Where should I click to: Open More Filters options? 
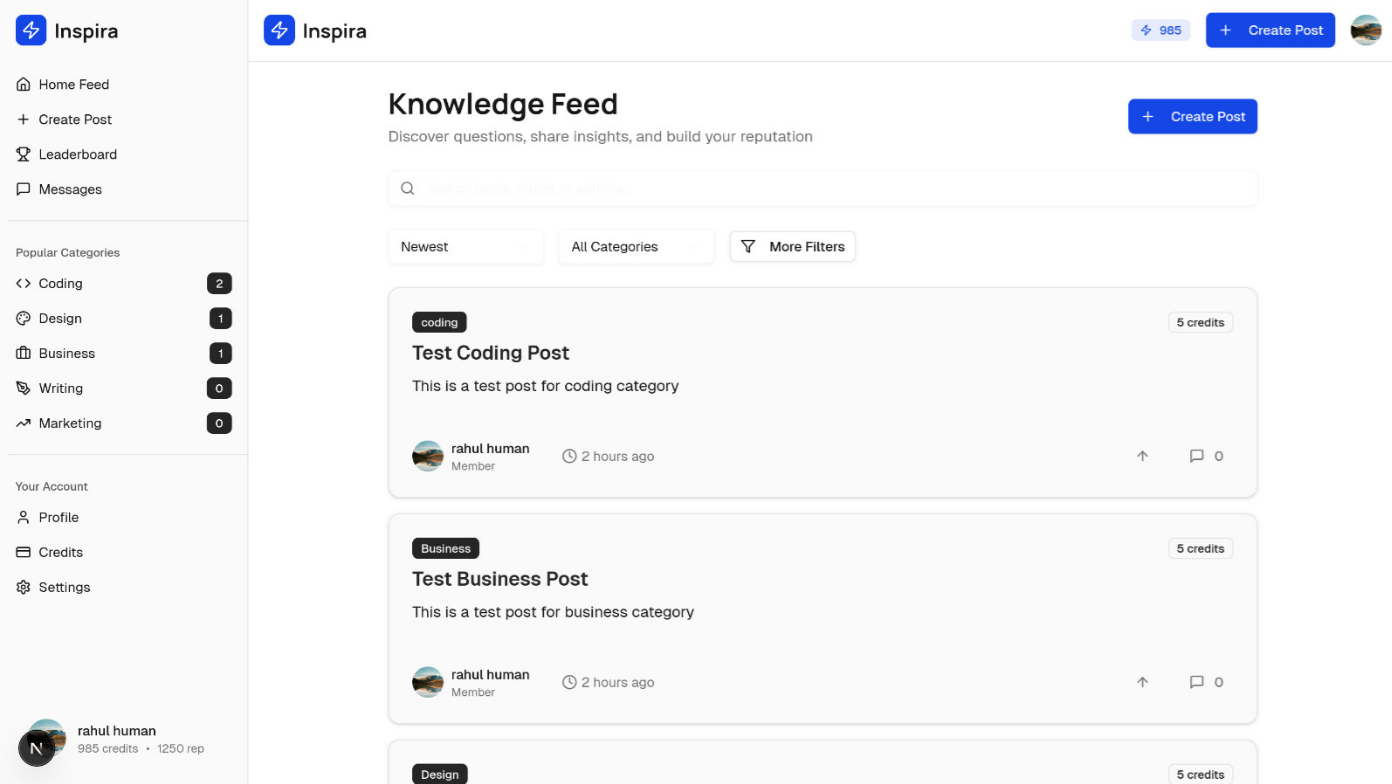tap(792, 247)
